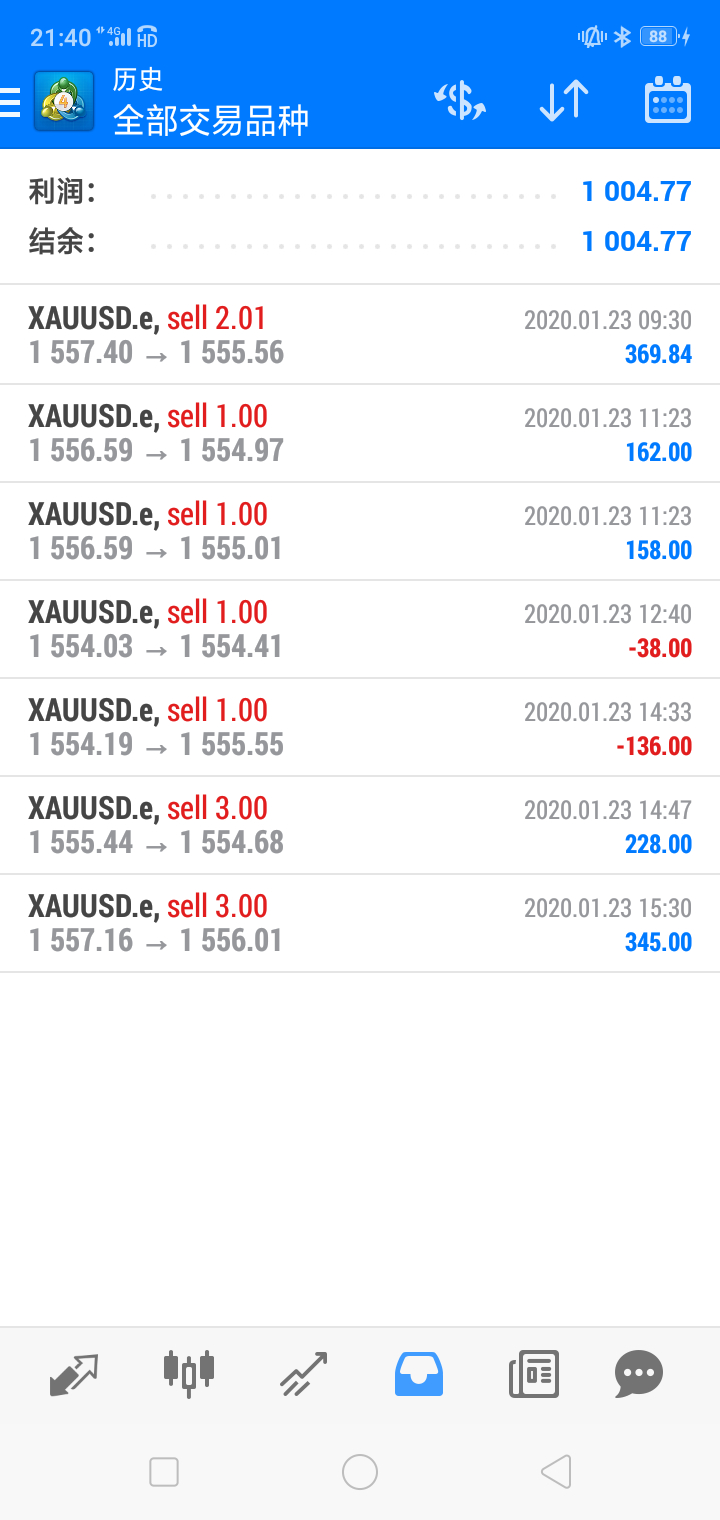This screenshot has width=720, height=1520.
Task: Open the hamburger side menu
Action: coord(10,101)
